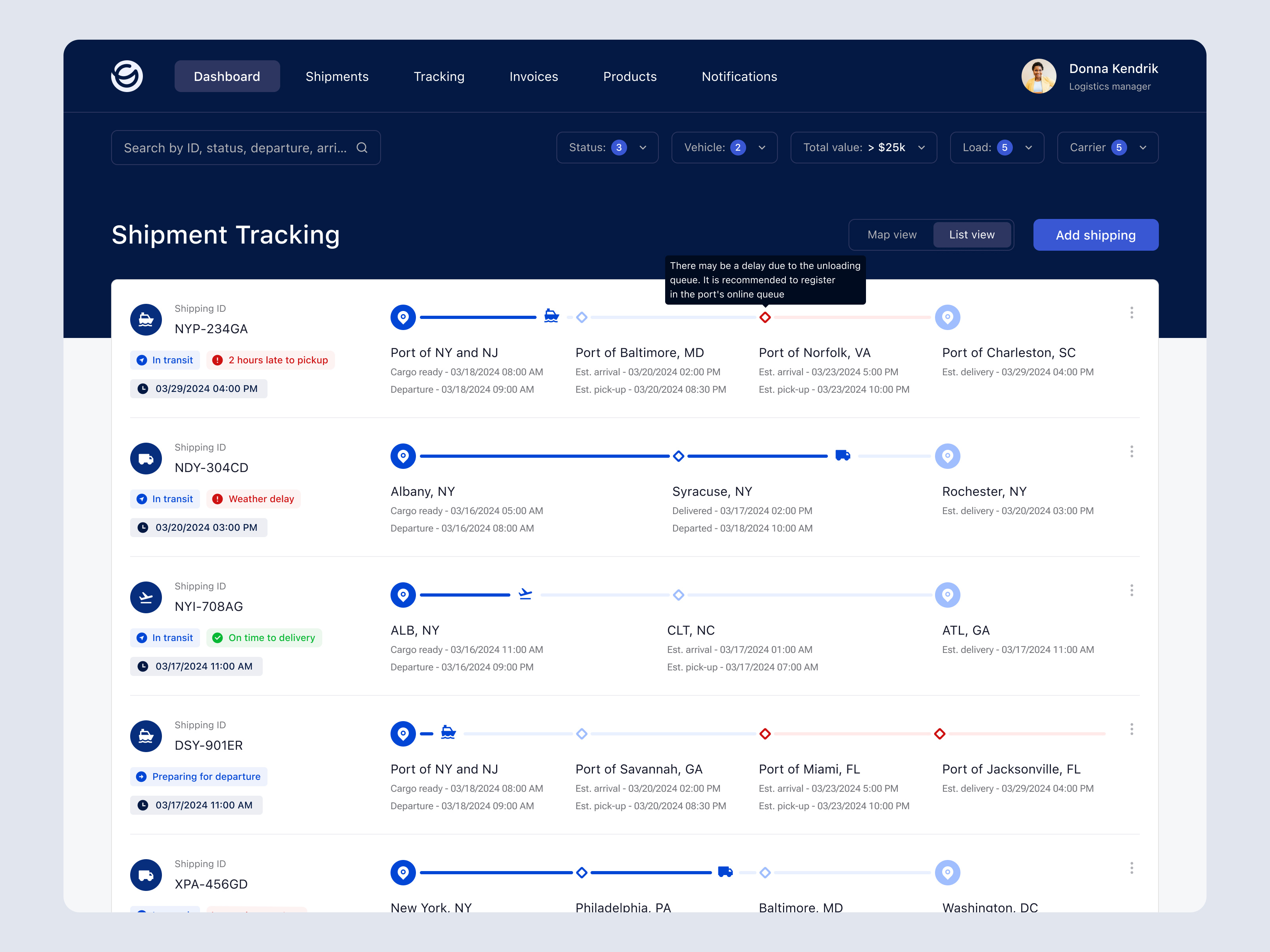Expand the Vehicle filter
The image size is (1270, 952).
(724, 148)
